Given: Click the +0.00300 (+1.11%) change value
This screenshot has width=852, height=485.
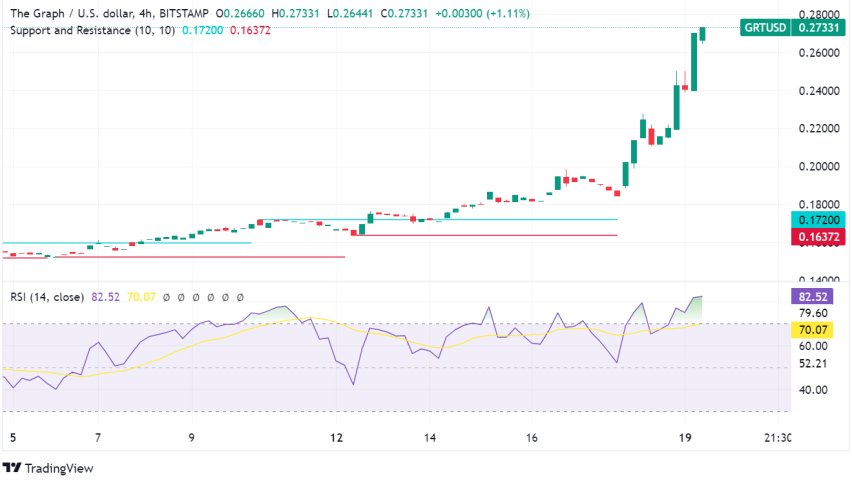Looking at the screenshot, I should point(483,14).
